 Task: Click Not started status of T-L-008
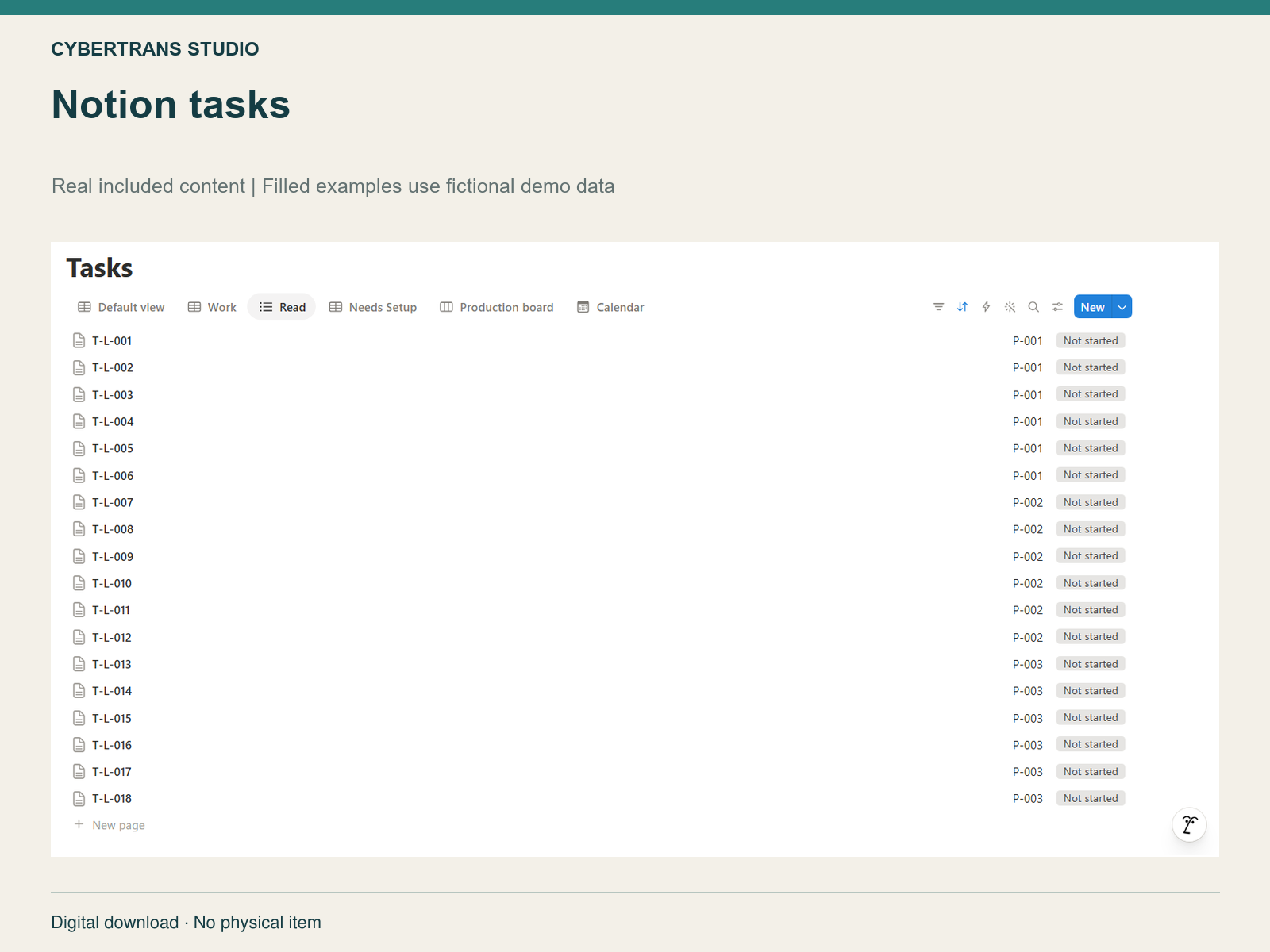click(x=1091, y=529)
